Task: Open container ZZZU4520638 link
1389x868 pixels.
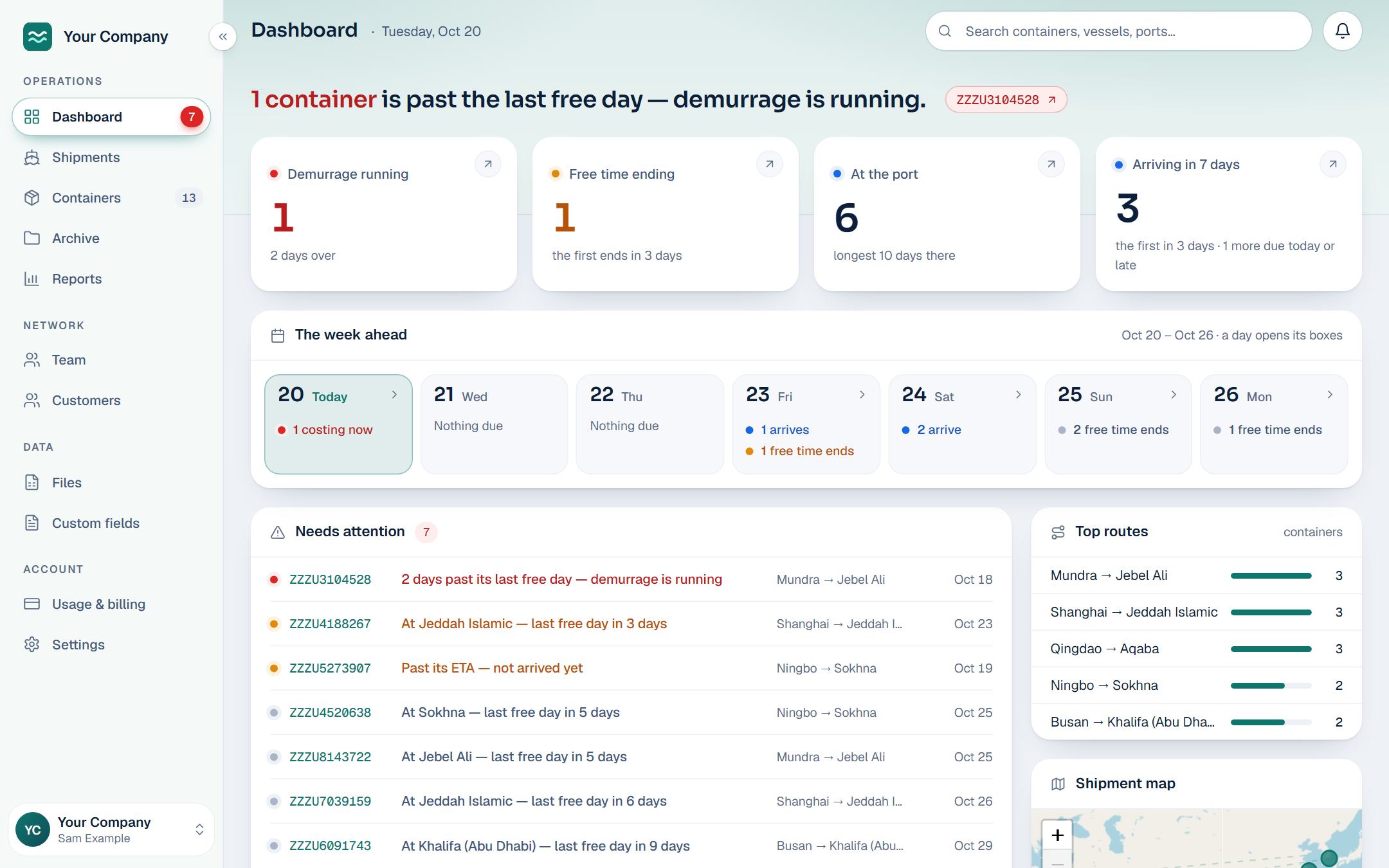Action: 330,712
